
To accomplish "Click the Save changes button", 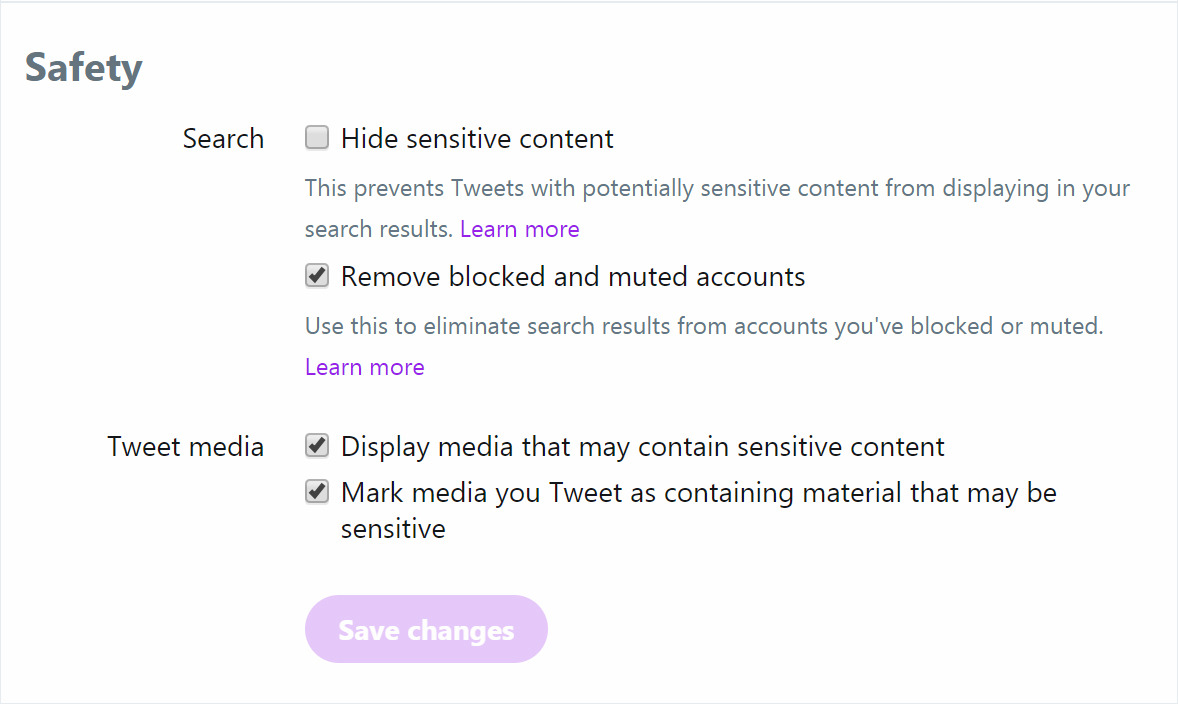I will tap(426, 629).
